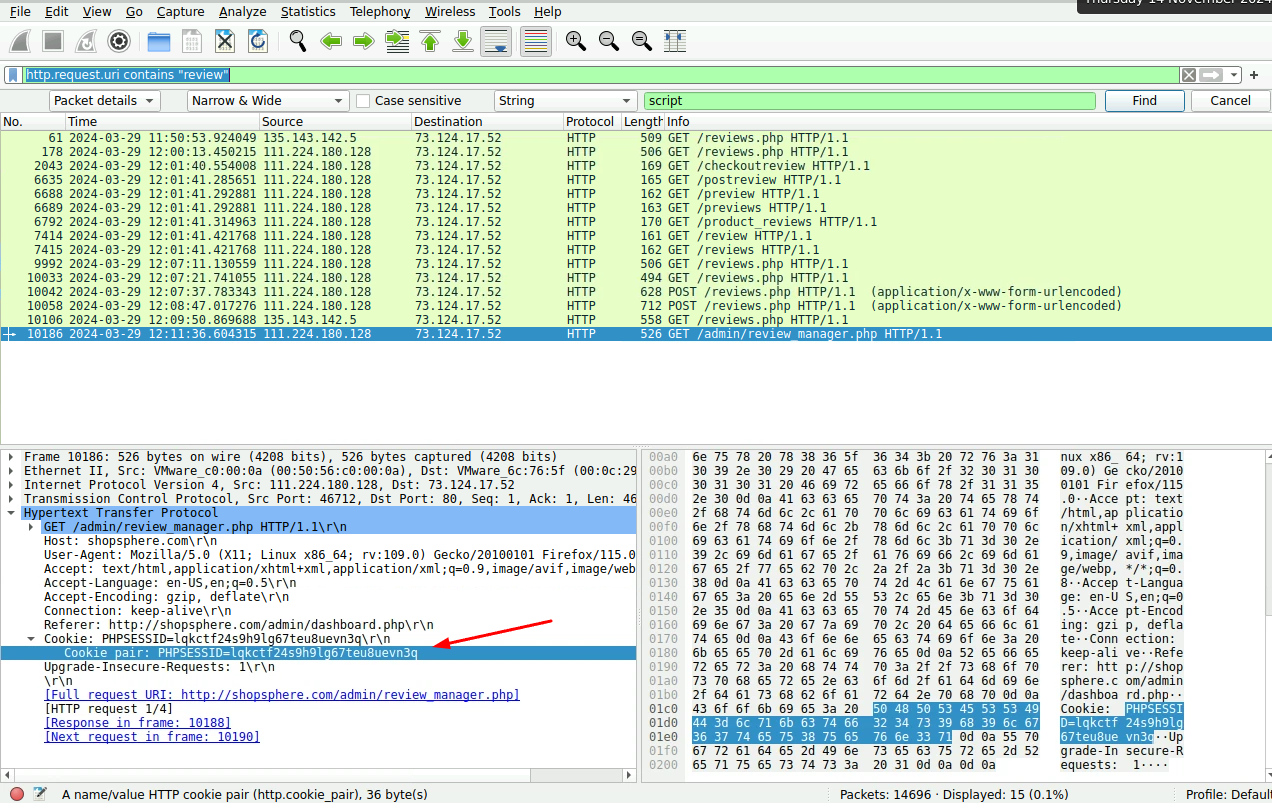The width and height of the screenshot is (1272, 803).
Task: Select packet 10042 POST /reviews.php row
Action: 636,292
